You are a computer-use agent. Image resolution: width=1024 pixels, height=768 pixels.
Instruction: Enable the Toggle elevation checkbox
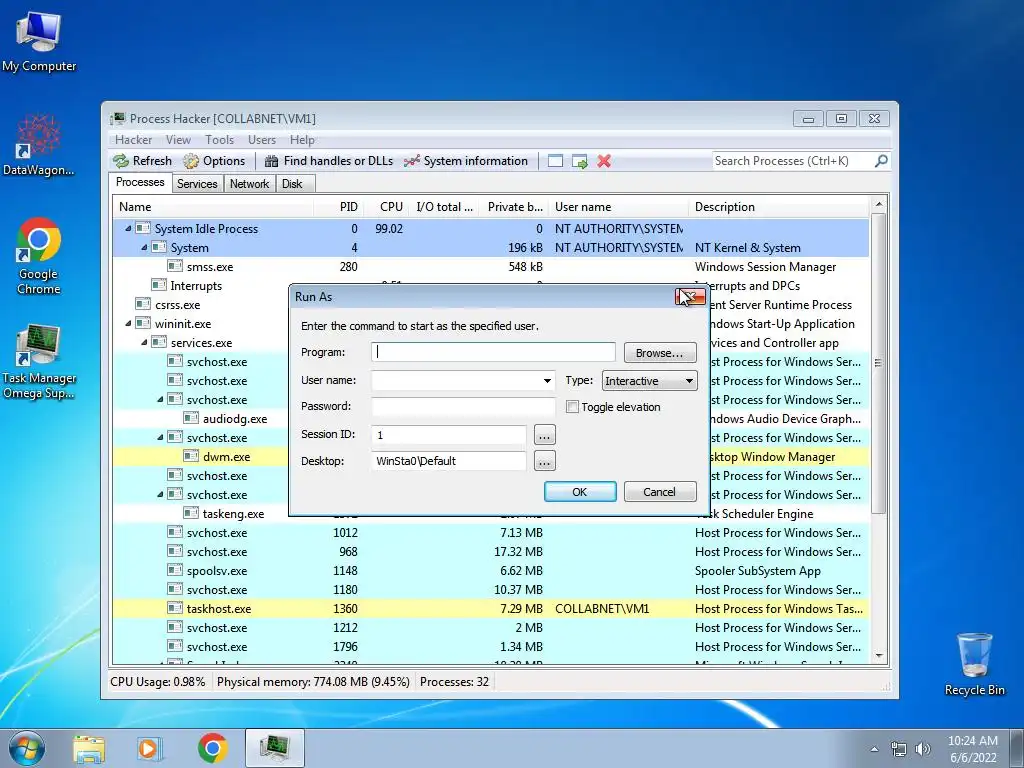click(572, 407)
